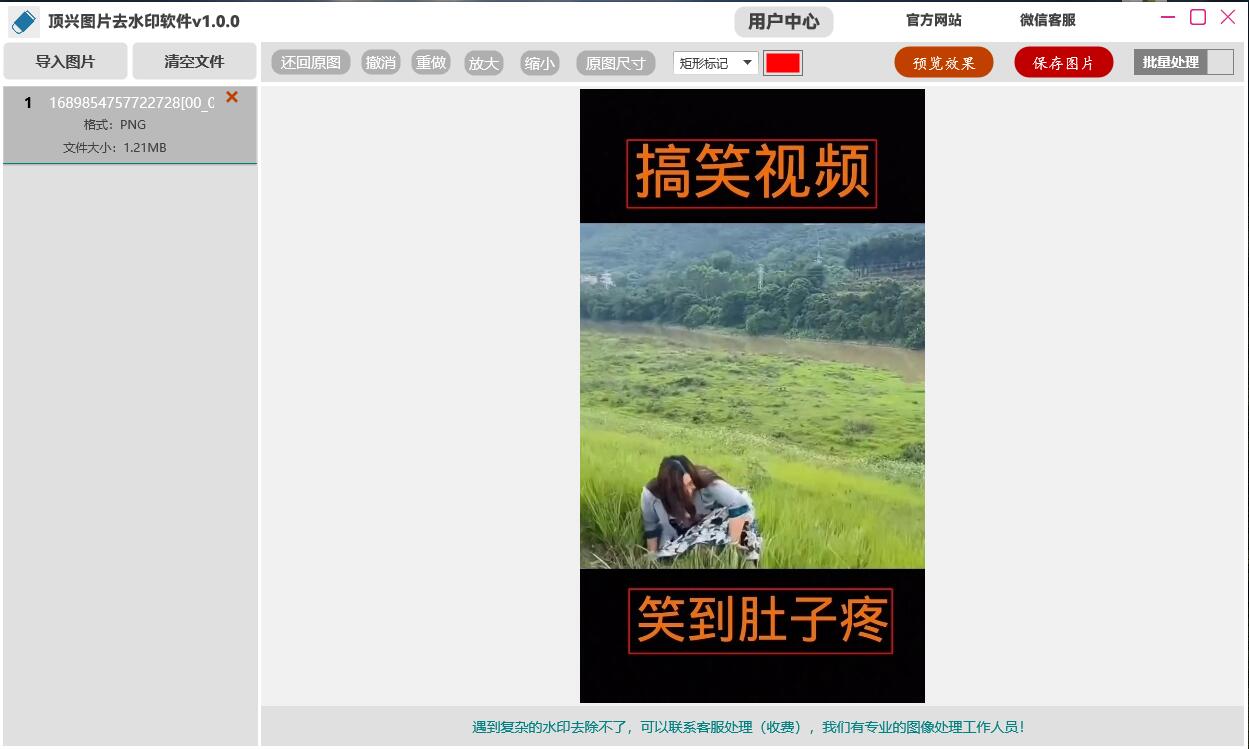Viewport: 1249px width, 749px height.
Task: Remove the loaded PNG with its X icon
Action: (x=231, y=97)
